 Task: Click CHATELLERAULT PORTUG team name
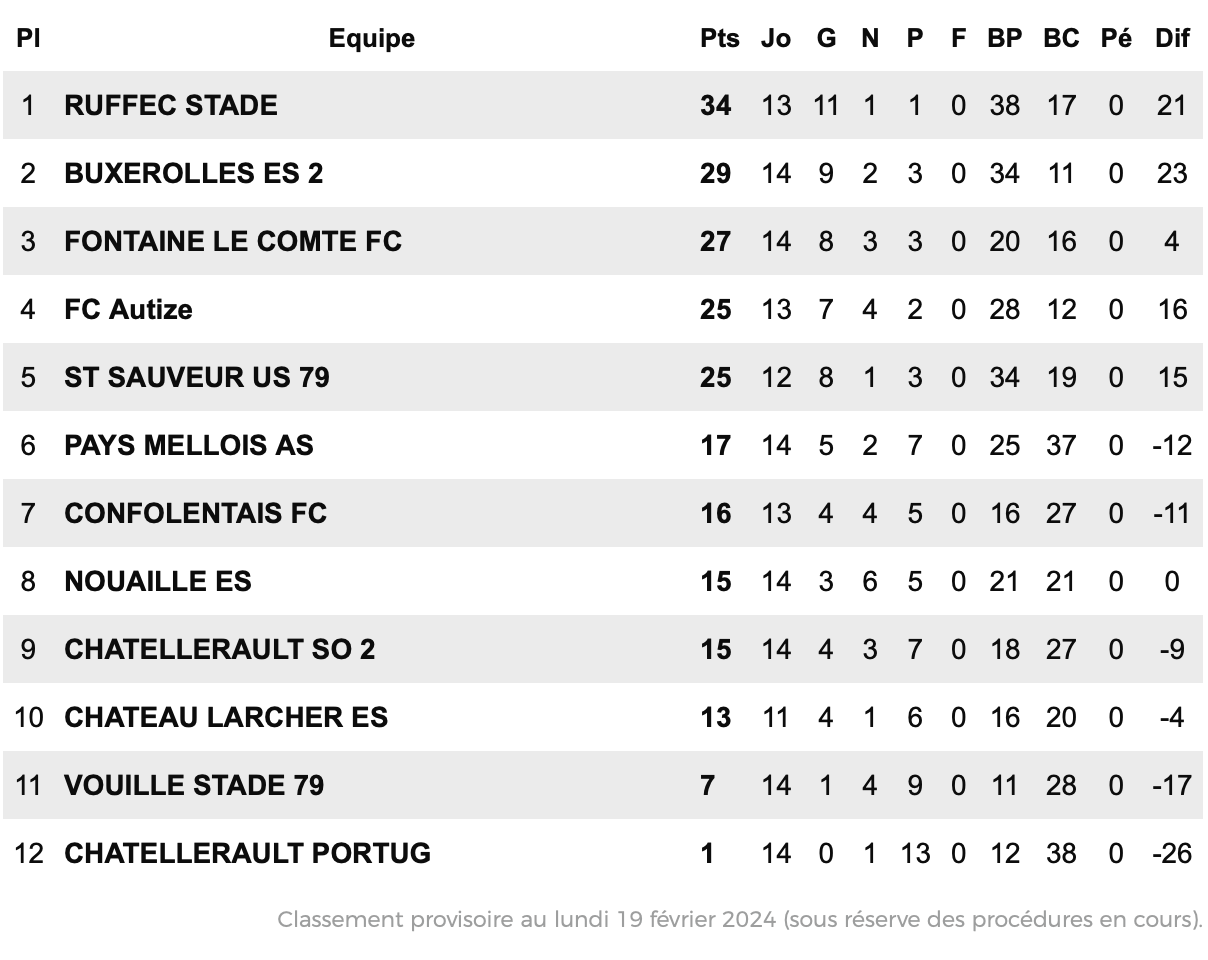(248, 853)
